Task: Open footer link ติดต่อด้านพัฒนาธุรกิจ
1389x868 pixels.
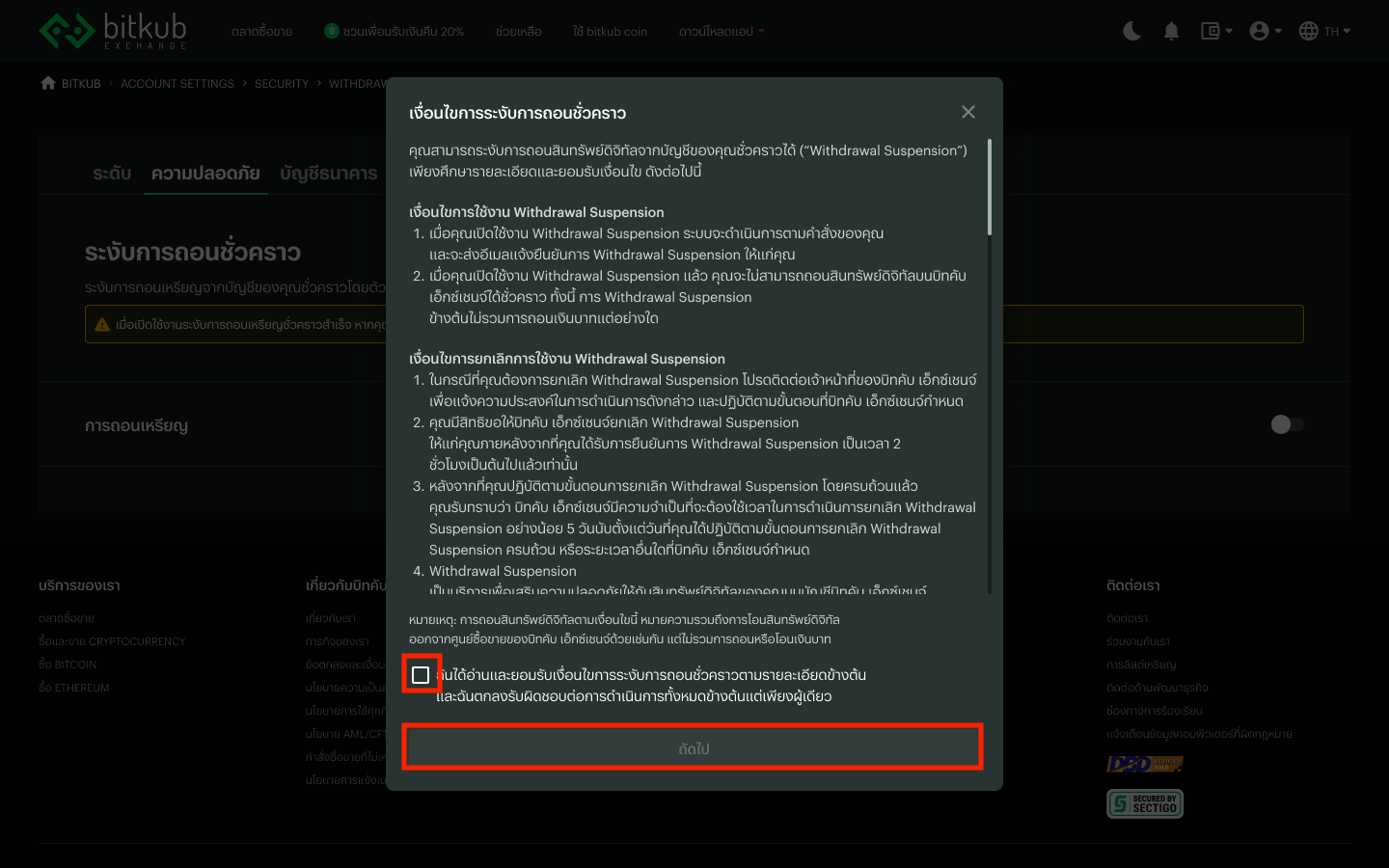Action: pyautogui.click(x=1157, y=688)
